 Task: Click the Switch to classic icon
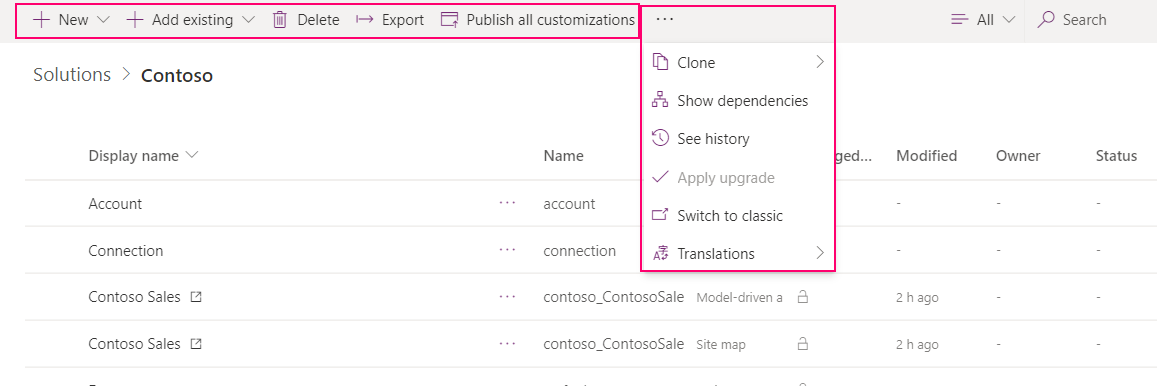[660, 216]
